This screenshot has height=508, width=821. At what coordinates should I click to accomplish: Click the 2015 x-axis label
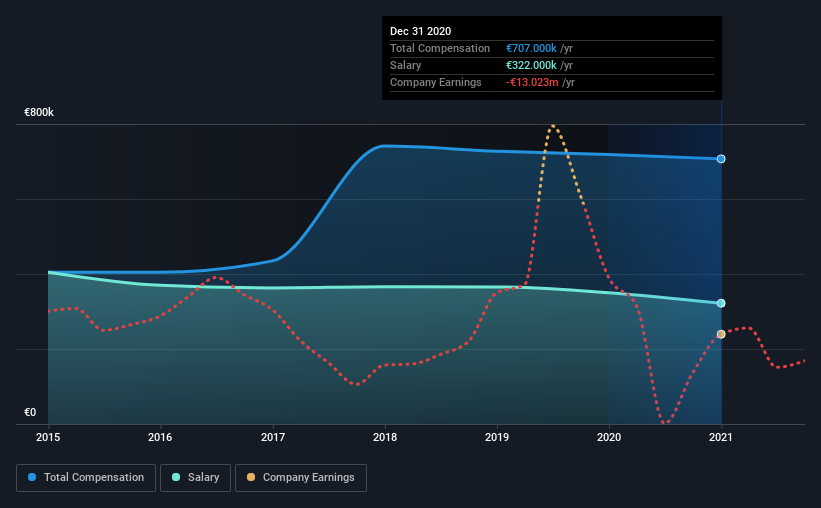click(x=48, y=437)
